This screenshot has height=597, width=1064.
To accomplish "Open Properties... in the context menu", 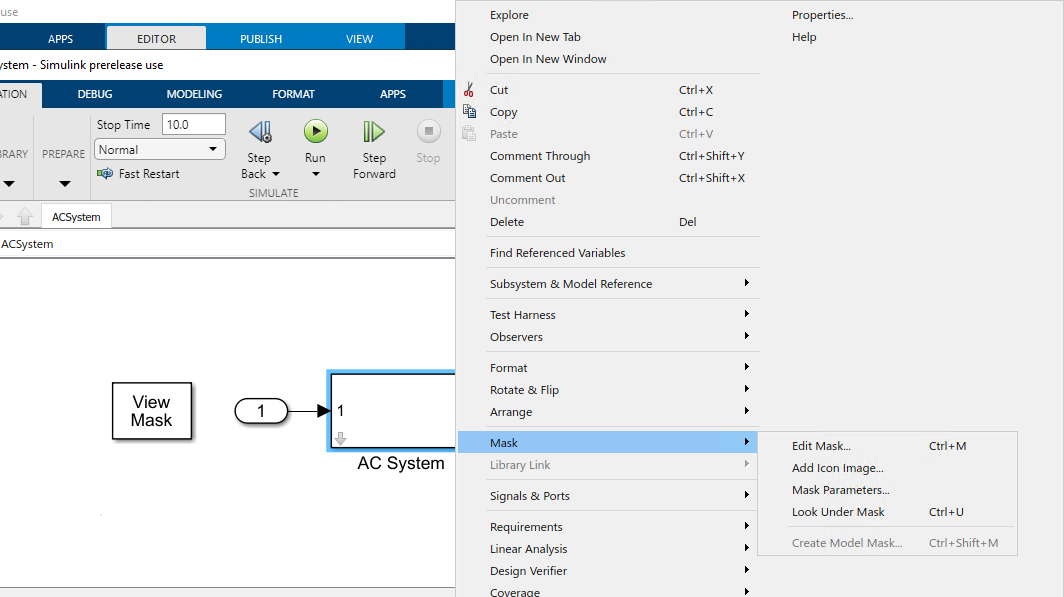I will 822,15.
